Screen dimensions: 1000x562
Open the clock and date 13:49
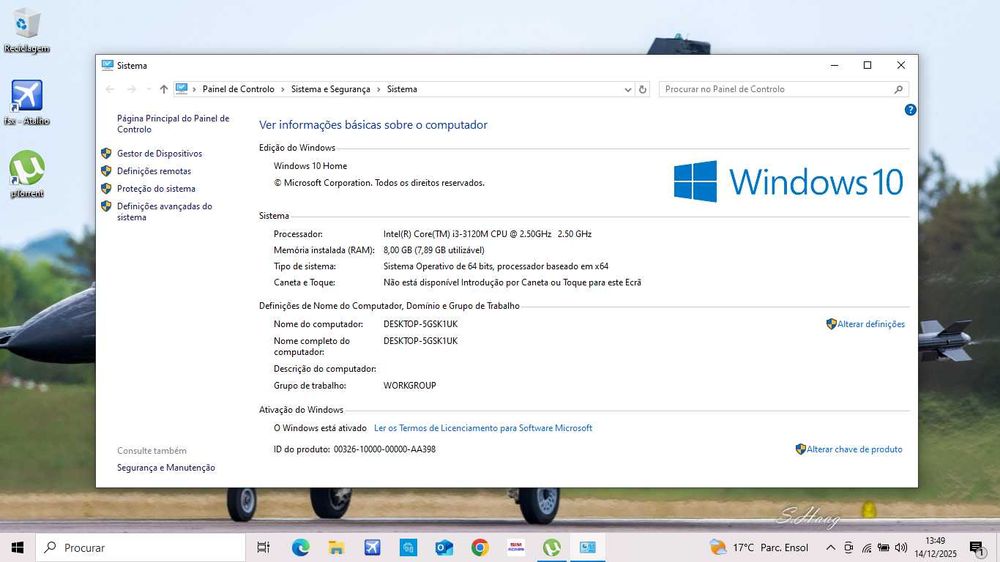point(937,547)
